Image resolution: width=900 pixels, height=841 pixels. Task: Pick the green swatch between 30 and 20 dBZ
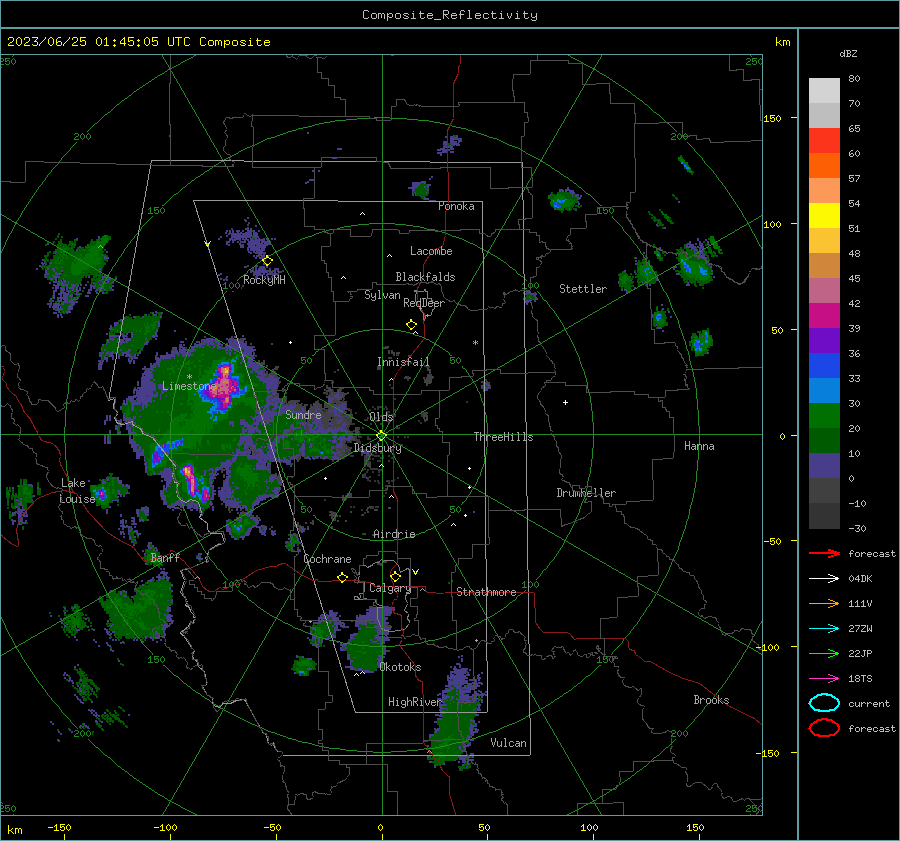point(824,416)
